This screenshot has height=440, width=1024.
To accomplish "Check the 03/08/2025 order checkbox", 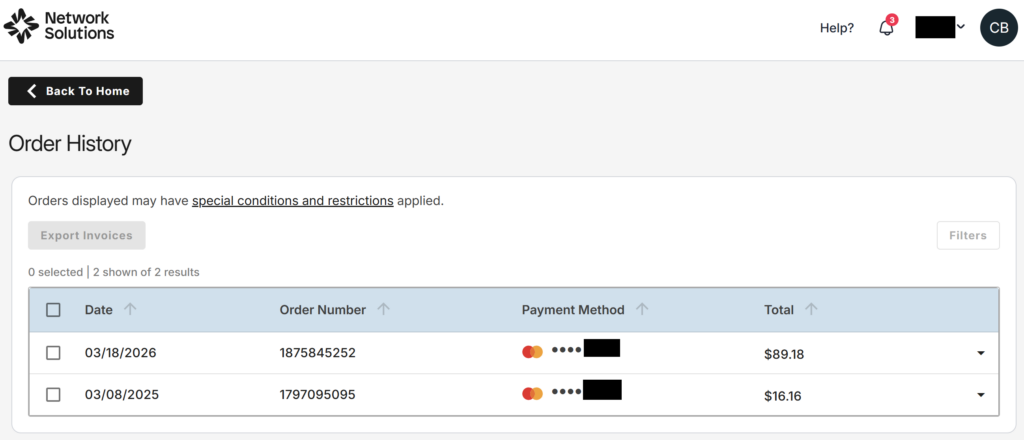I will pyautogui.click(x=54, y=395).
